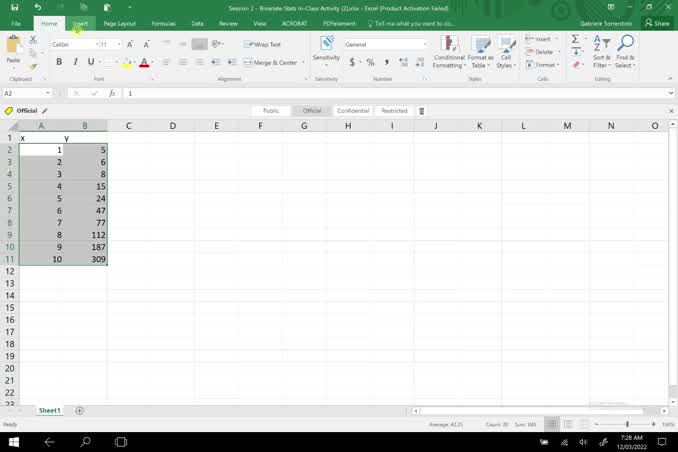
Task: Apply percent style to cells
Action: point(370,62)
